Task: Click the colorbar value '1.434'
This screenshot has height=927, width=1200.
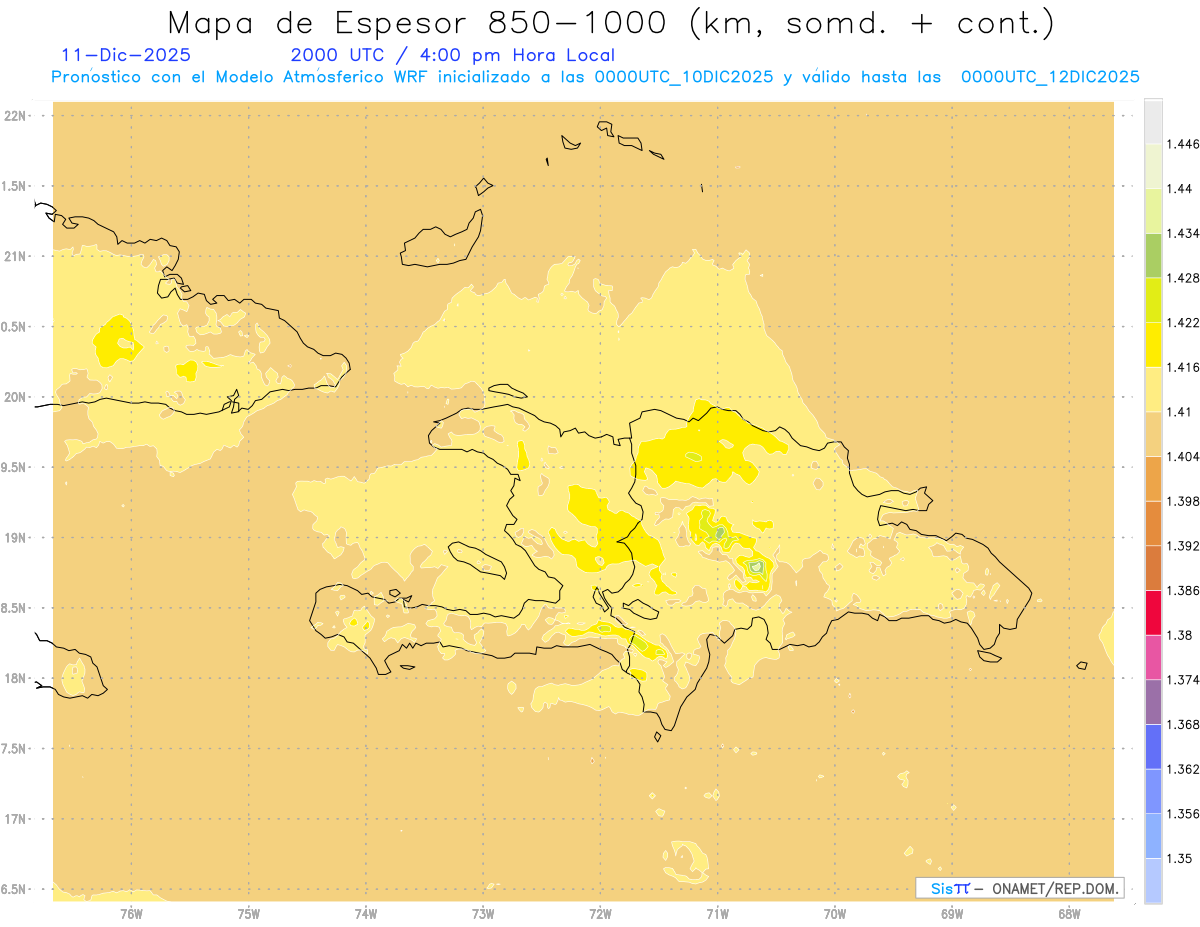Action: coord(1185,233)
